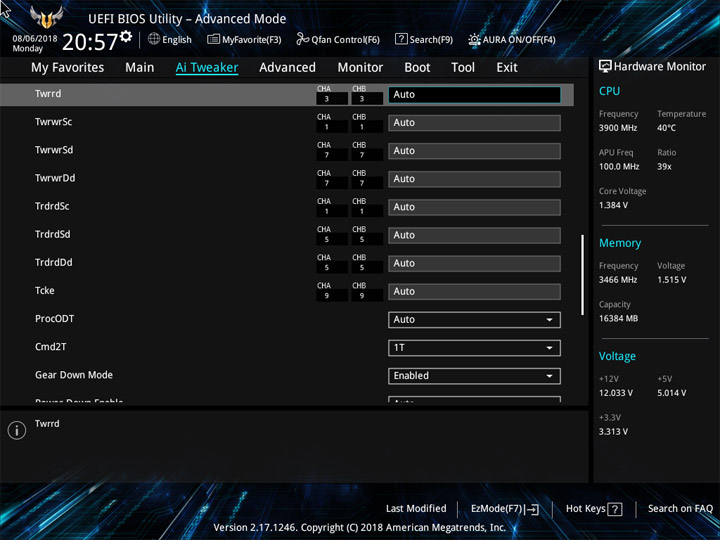Click the info icon beside Twrrd description

pyautogui.click(x=17, y=430)
